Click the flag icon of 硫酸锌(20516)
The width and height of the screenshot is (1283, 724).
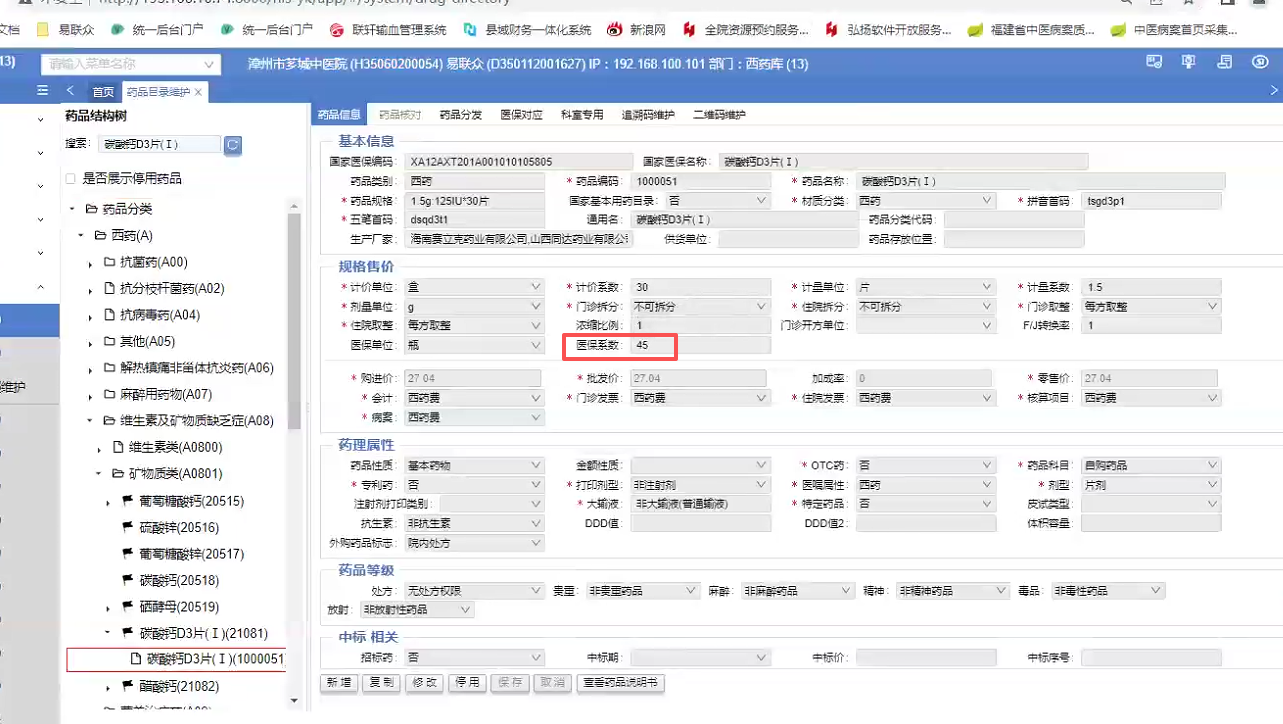coord(128,527)
